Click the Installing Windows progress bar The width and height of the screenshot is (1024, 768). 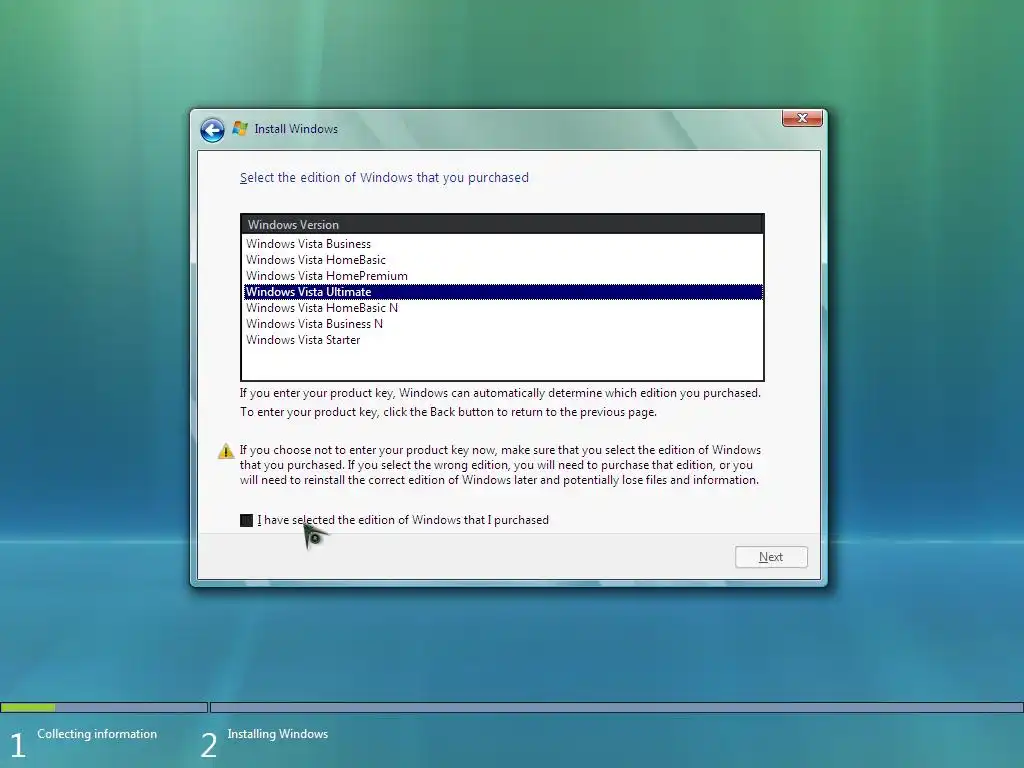coord(616,707)
